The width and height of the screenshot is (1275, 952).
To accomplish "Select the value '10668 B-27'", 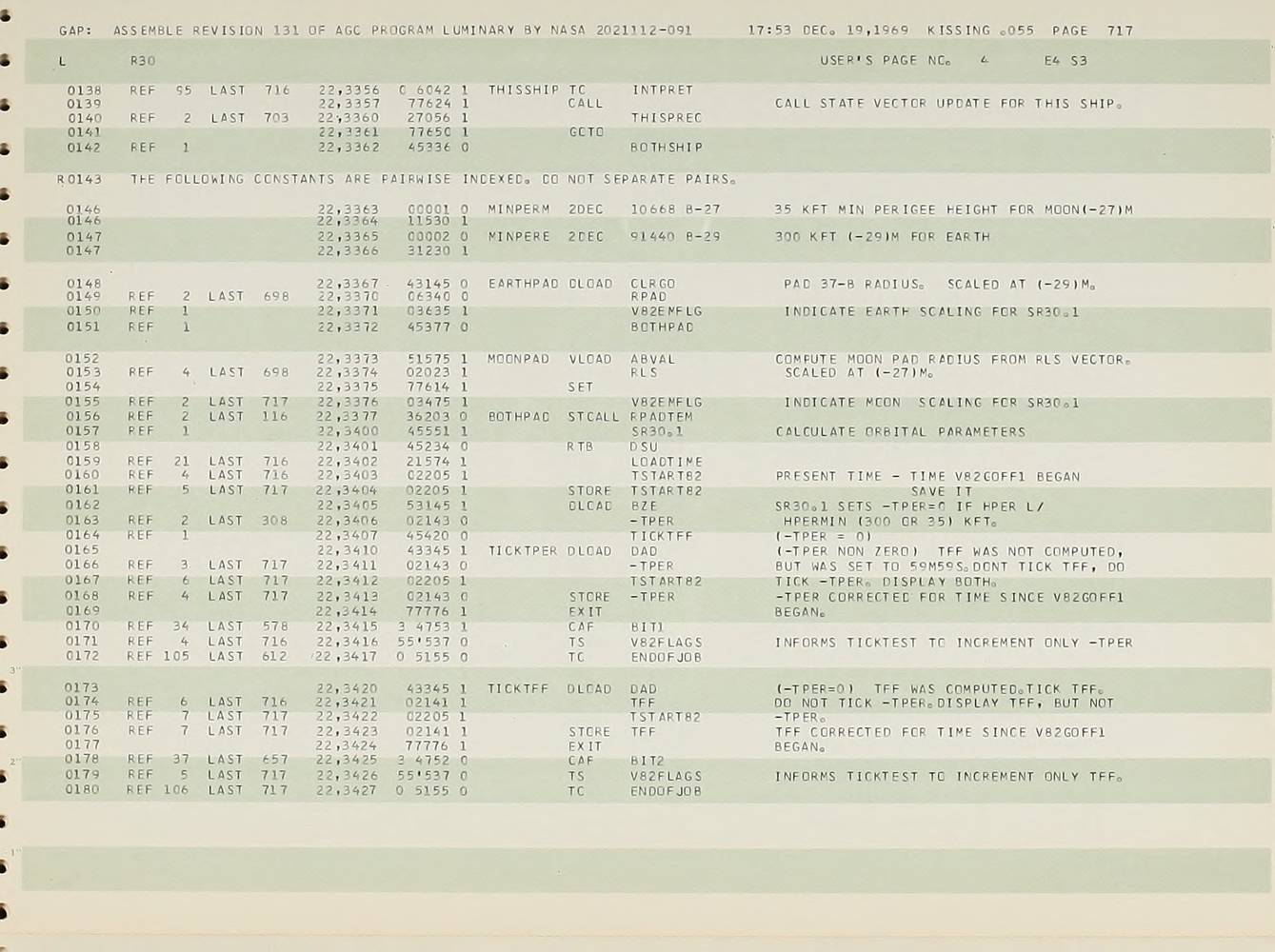I will [x=675, y=209].
